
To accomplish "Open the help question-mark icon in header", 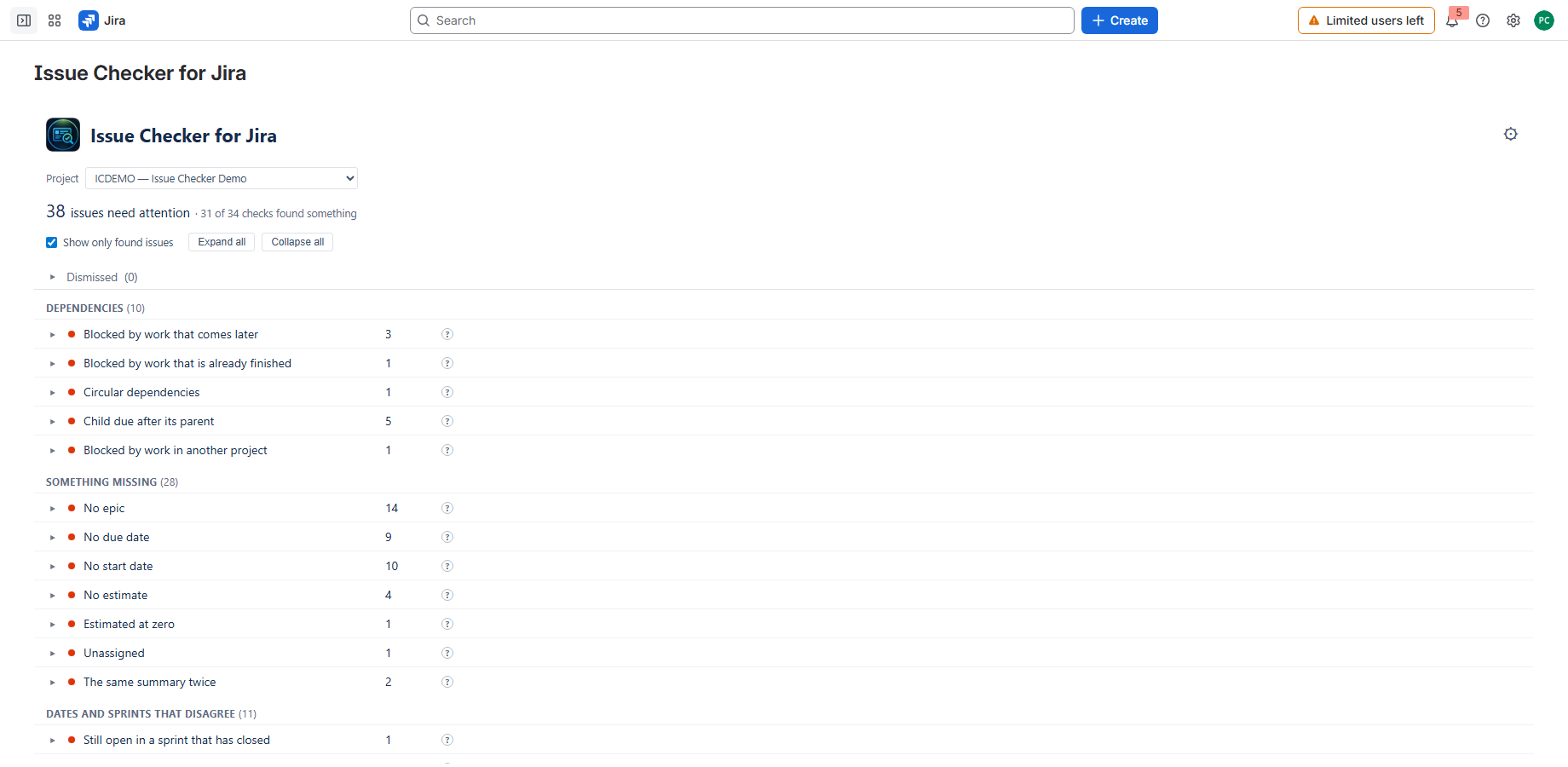I will 1483,20.
